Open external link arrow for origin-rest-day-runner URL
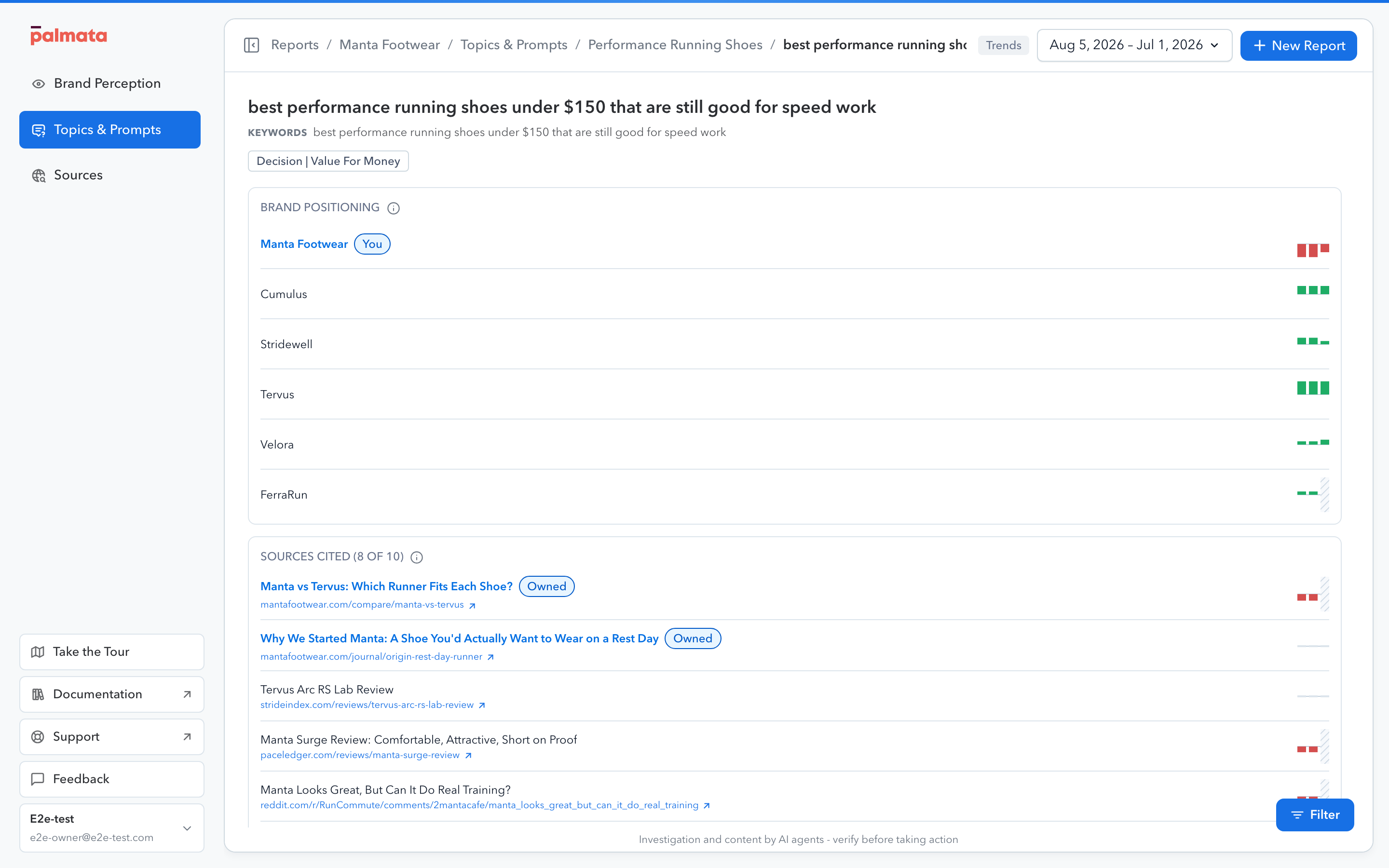 491,657
